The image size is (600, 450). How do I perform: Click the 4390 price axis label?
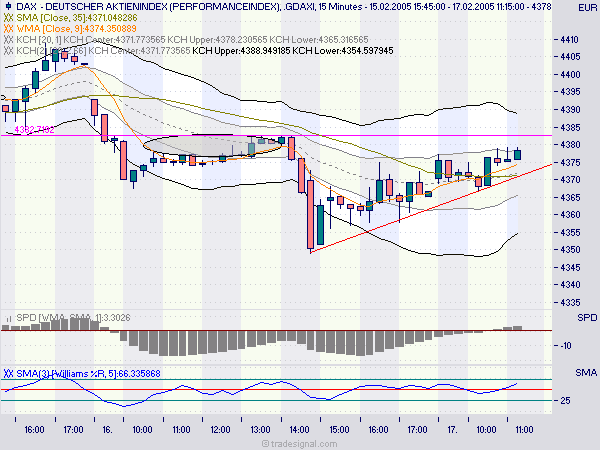tap(570, 109)
